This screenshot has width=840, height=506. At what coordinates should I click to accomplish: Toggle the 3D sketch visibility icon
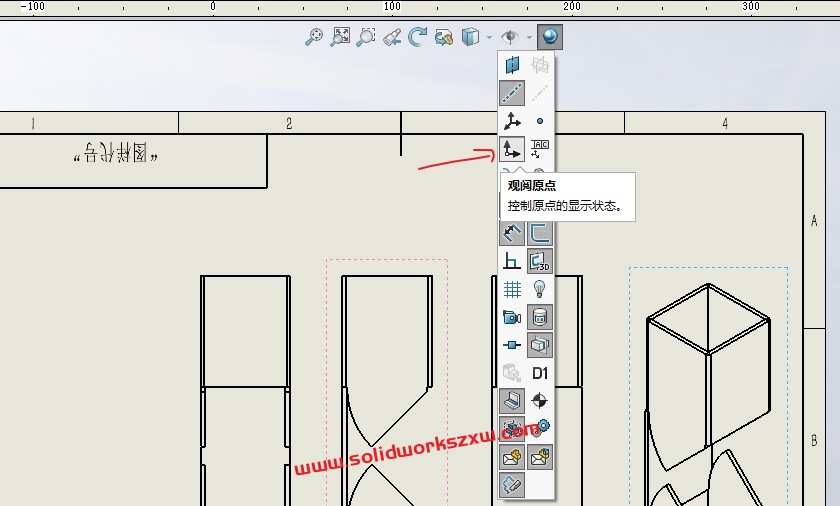pyautogui.click(x=540, y=261)
